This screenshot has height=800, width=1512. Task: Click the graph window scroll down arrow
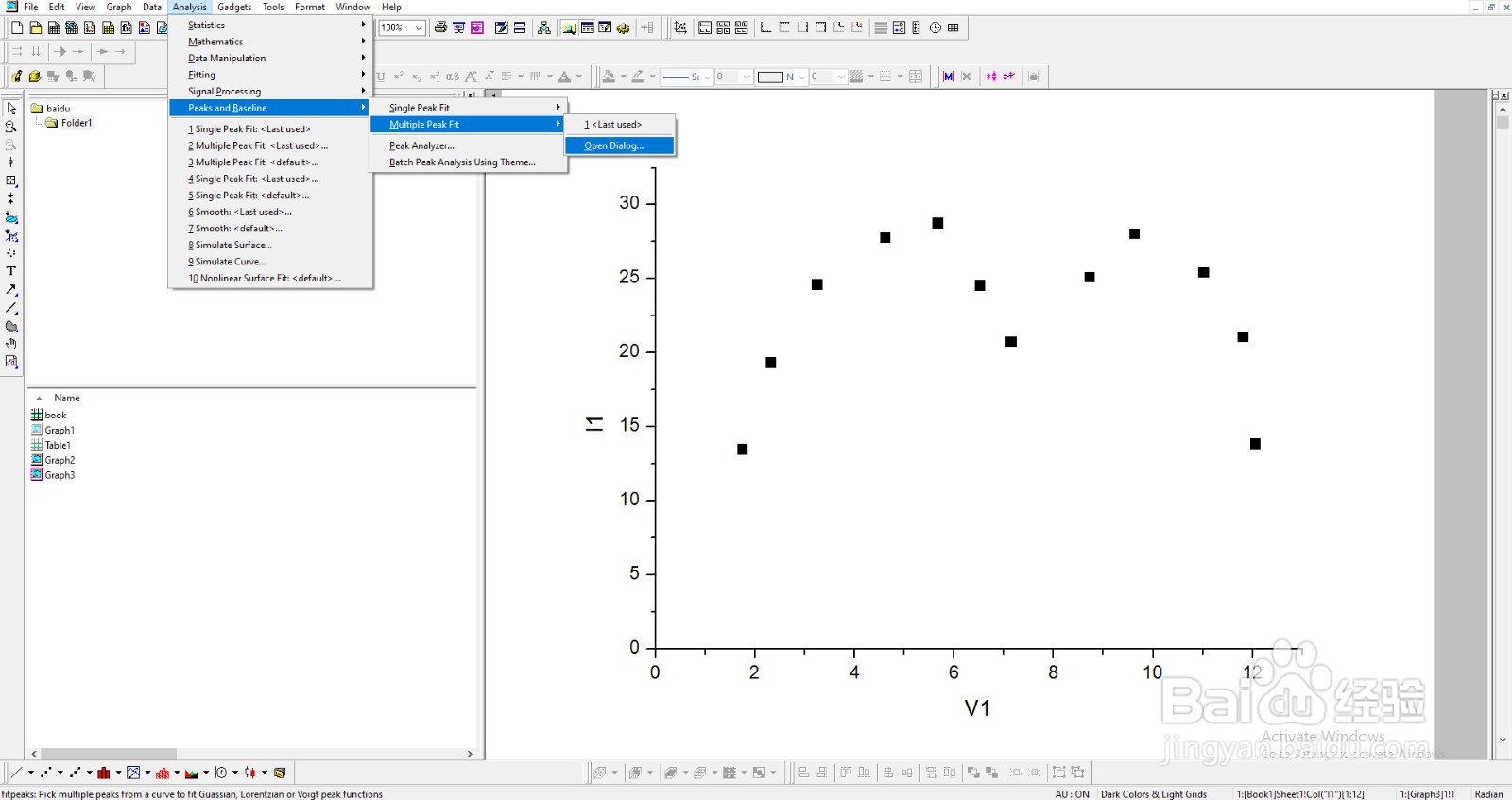(1503, 741)
